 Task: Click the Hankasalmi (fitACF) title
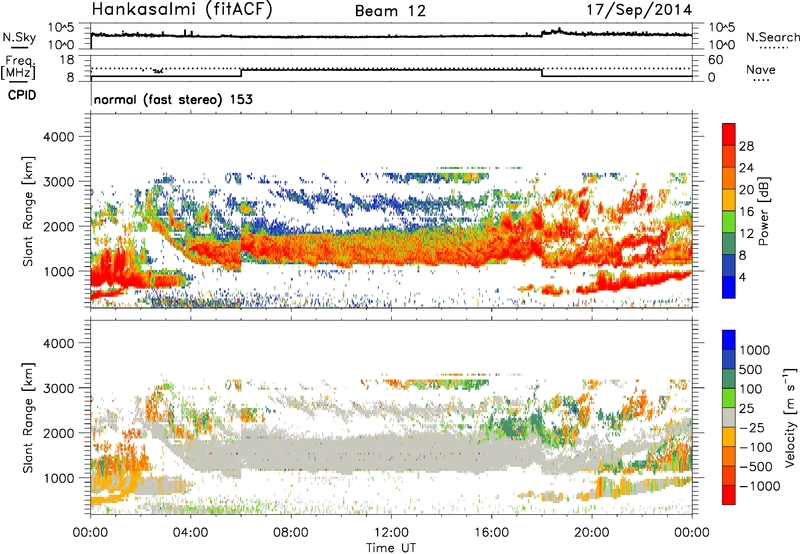coord(182,10)
